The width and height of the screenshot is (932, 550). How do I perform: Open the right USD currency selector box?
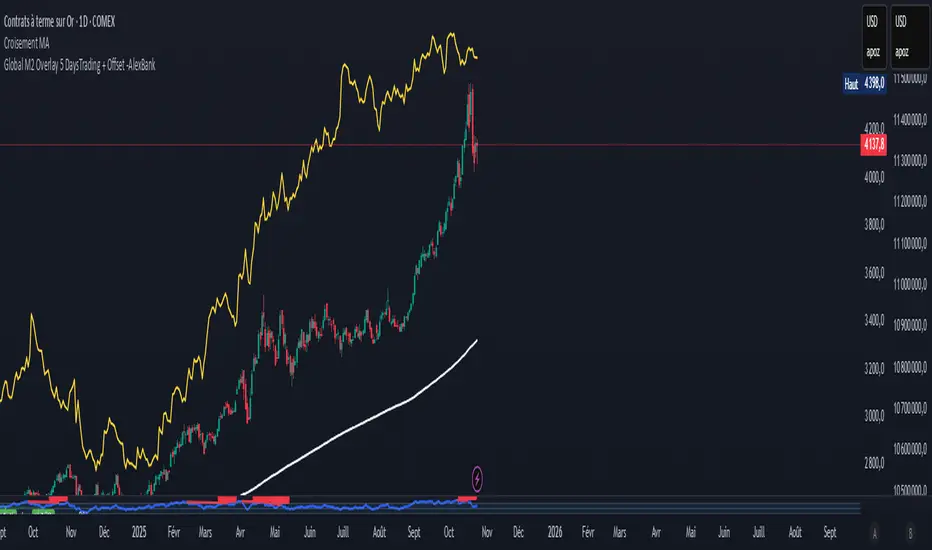click(909, 37)
